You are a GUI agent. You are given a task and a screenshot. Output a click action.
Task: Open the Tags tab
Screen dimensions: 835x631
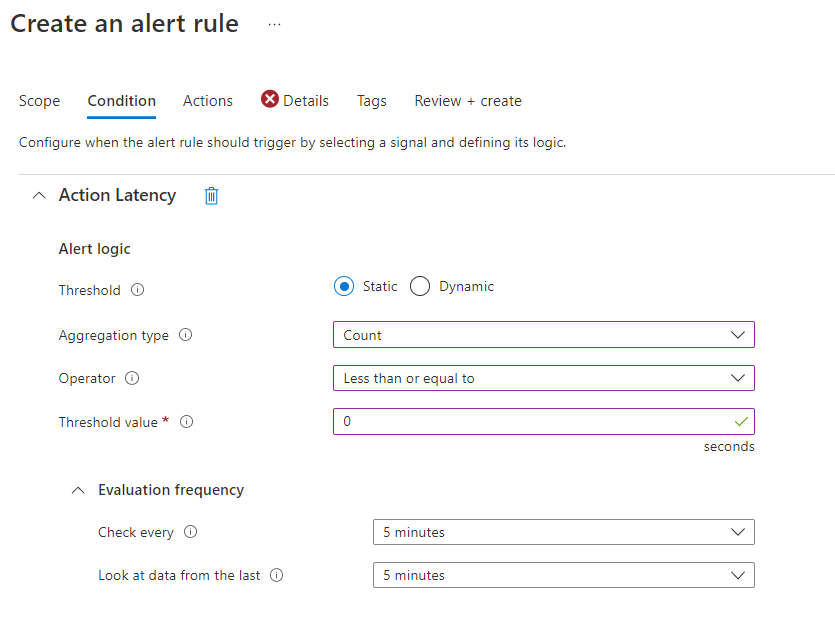371,100
